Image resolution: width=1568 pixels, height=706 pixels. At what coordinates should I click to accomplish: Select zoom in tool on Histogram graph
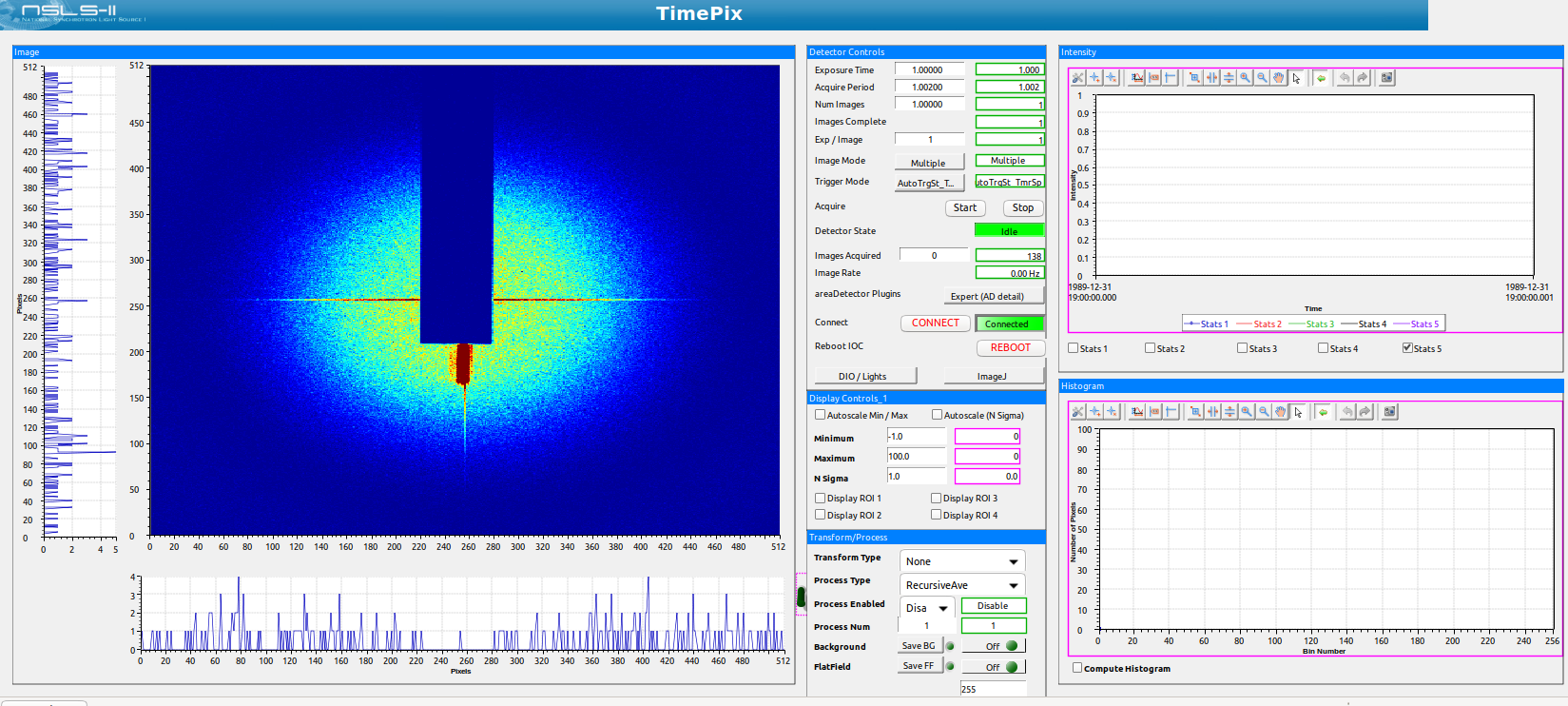click(x=1247, y=412)
